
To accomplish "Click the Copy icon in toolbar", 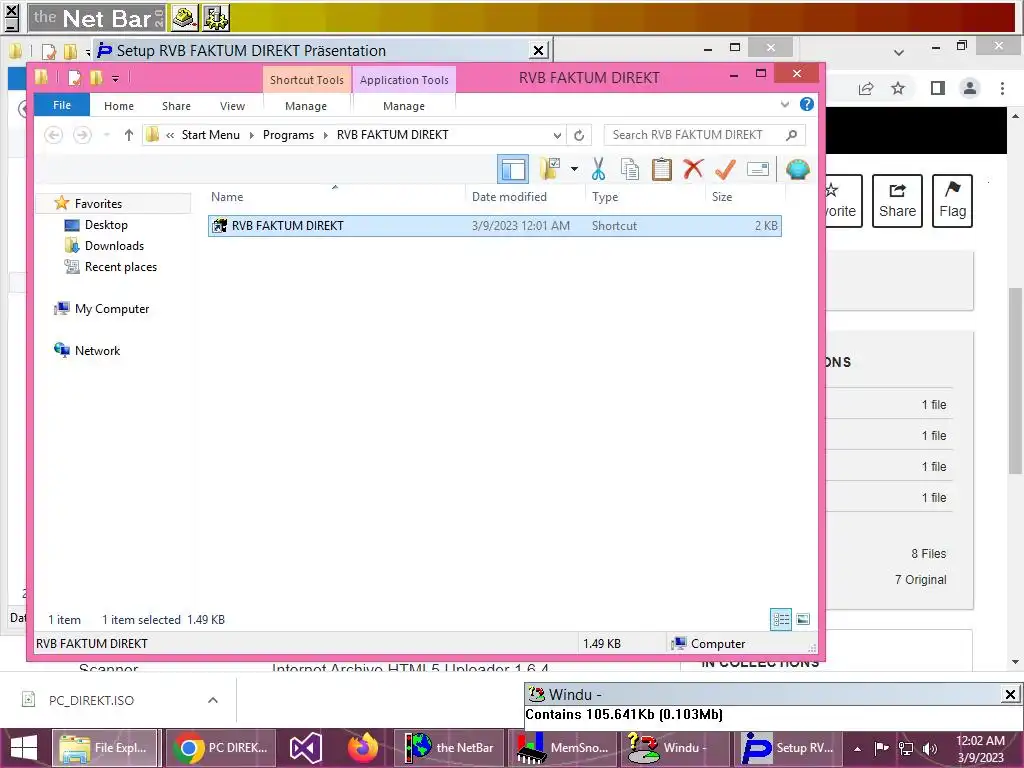I will (x=630, y=169).
